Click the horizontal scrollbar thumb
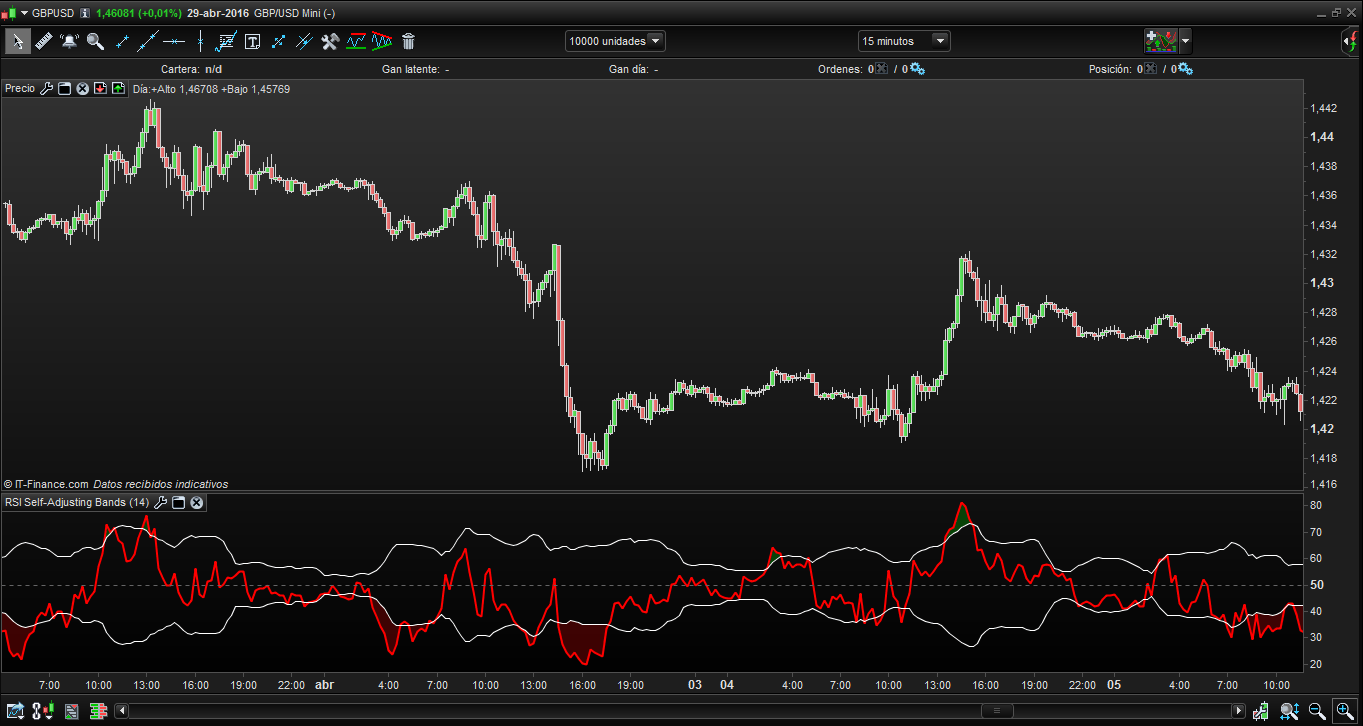 coord(996,711)
